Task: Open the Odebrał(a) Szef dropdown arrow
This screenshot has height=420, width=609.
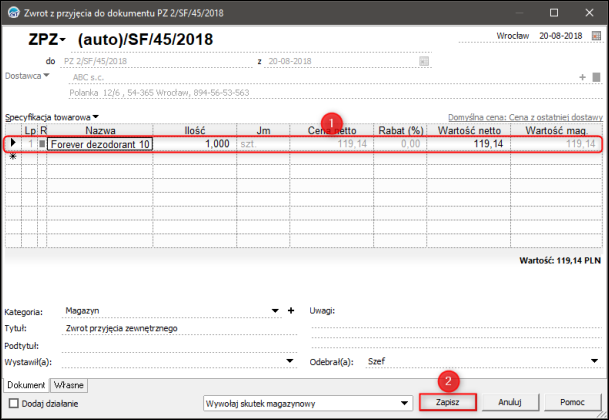Action: [594, 361]
